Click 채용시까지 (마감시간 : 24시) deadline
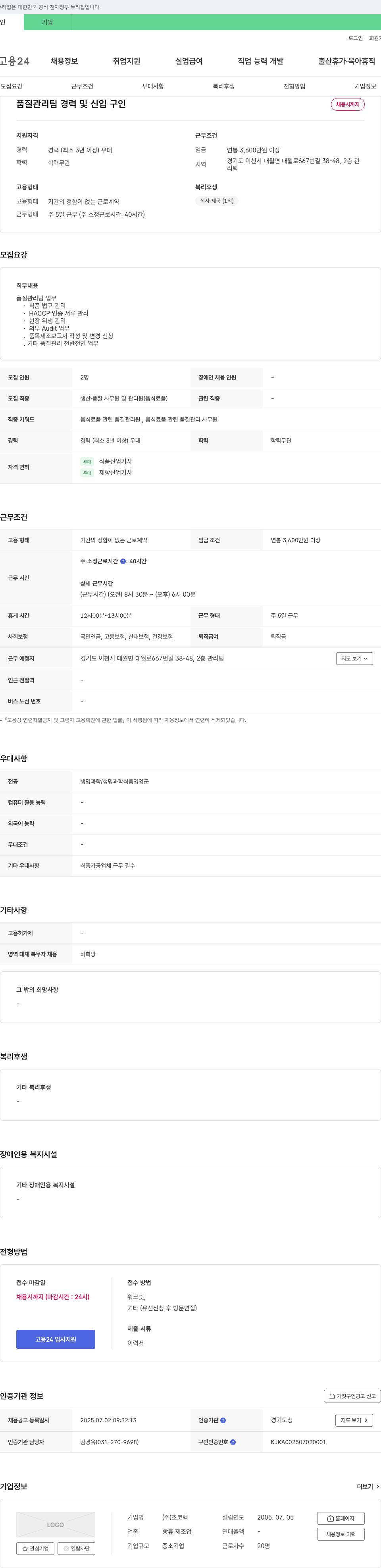 (x=53, y=1297)
